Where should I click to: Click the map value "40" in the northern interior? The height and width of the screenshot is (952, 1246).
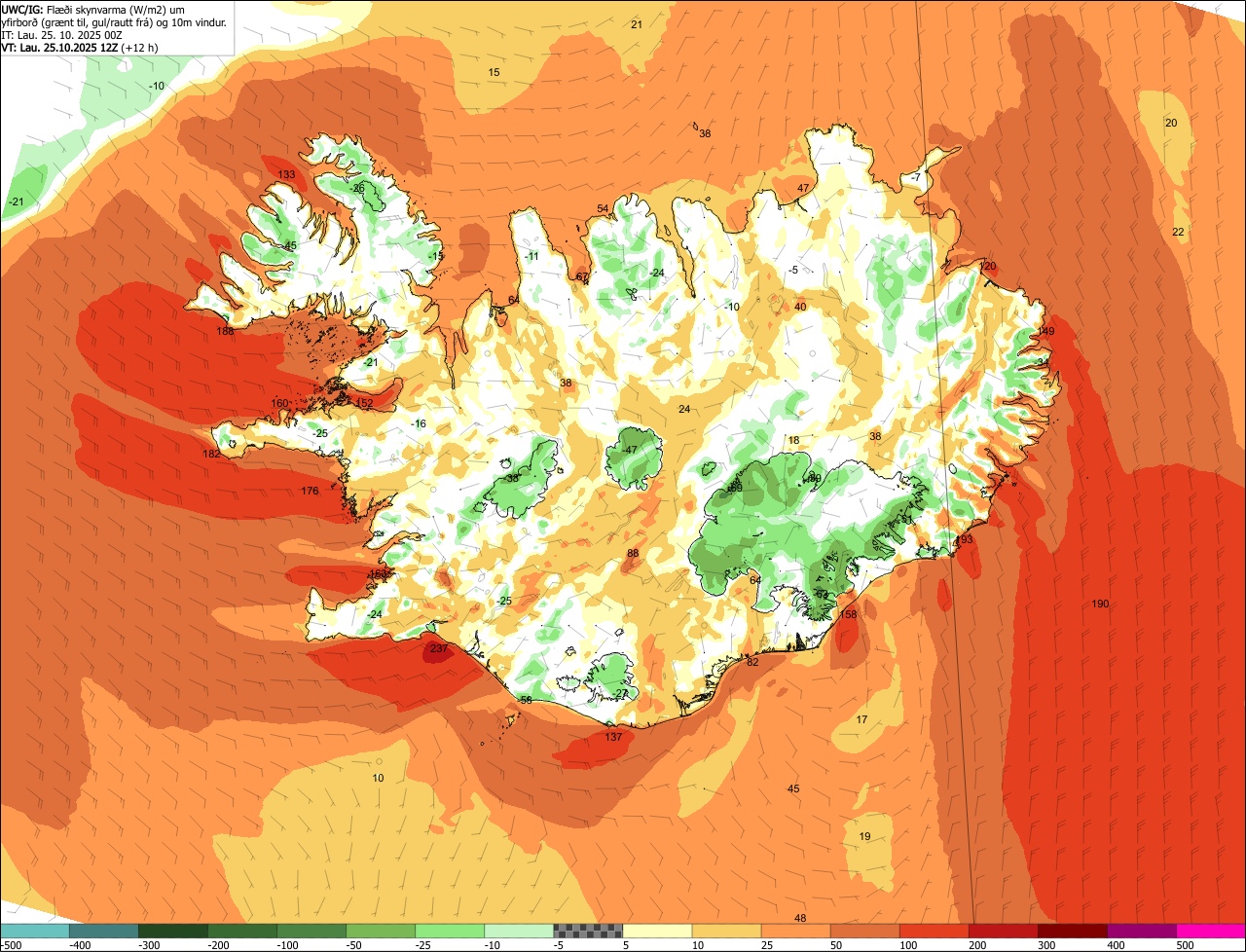[800, 307]
